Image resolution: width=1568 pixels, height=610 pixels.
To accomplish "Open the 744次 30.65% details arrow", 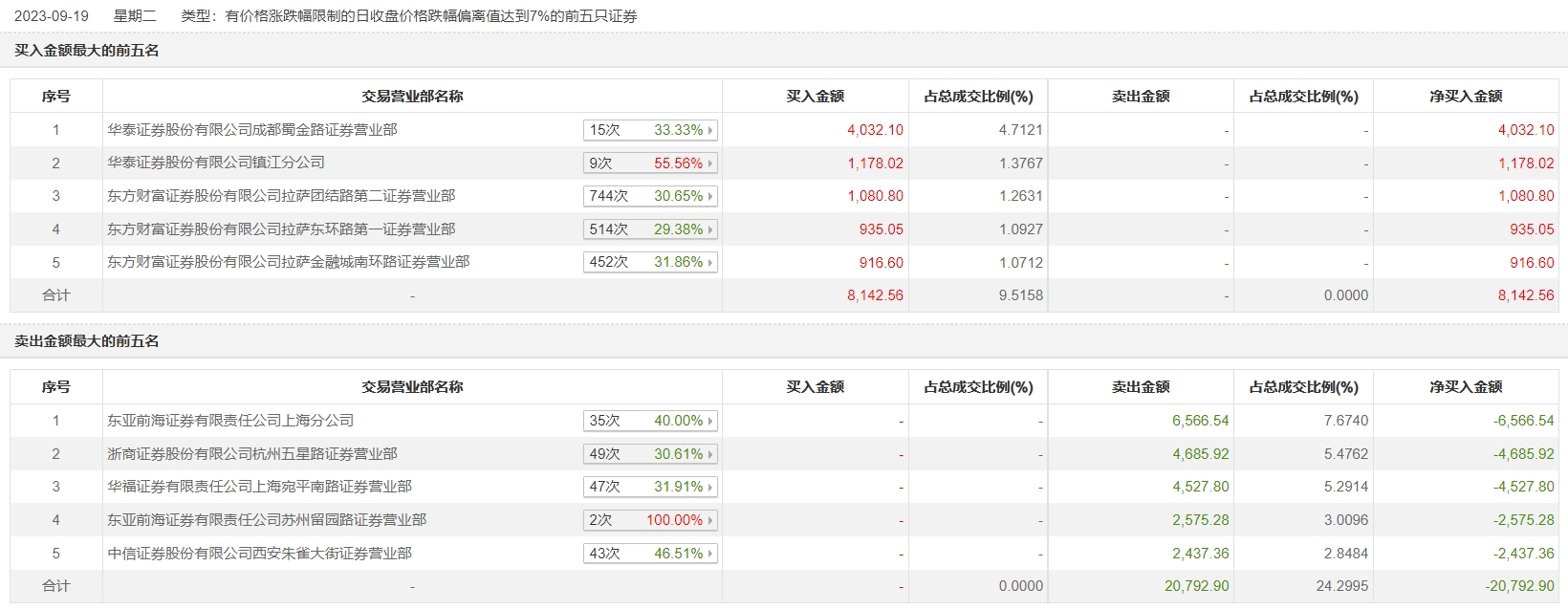I will [x=710, y=196].
